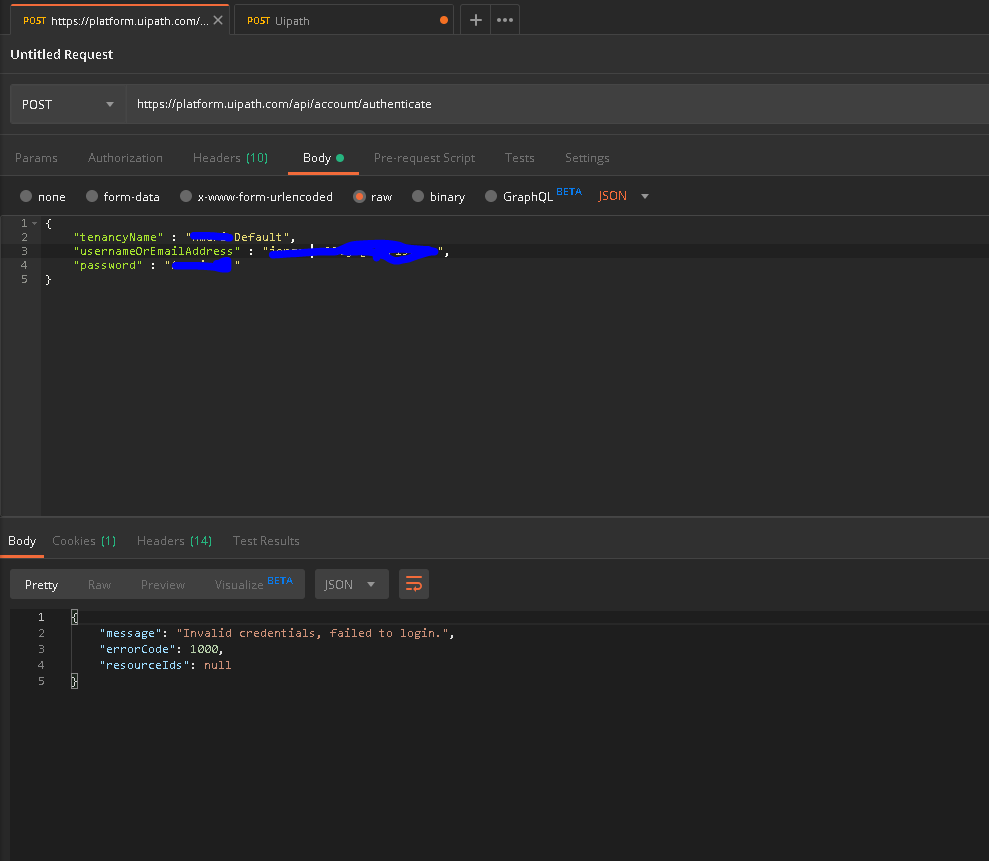Viewport: 989px width, 861px height.
Task: Select the none body type
Action: pyautogui.click(x=26, y=196)
